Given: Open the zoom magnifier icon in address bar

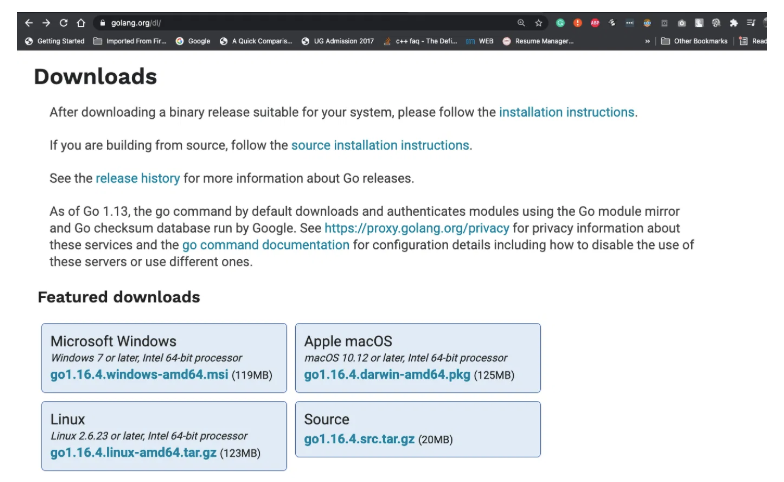Looking at the screenshot, I should click(x=521, y=22).
